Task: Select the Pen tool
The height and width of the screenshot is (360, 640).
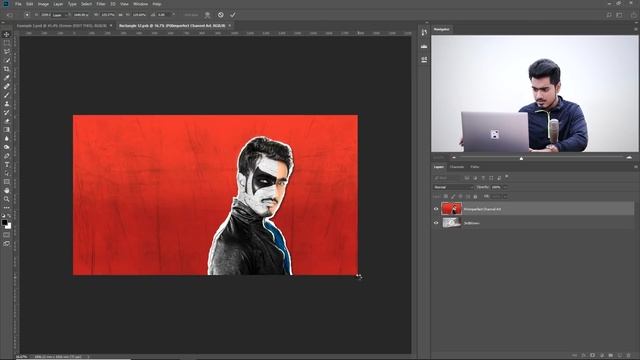Action: [x=7, y=156]
